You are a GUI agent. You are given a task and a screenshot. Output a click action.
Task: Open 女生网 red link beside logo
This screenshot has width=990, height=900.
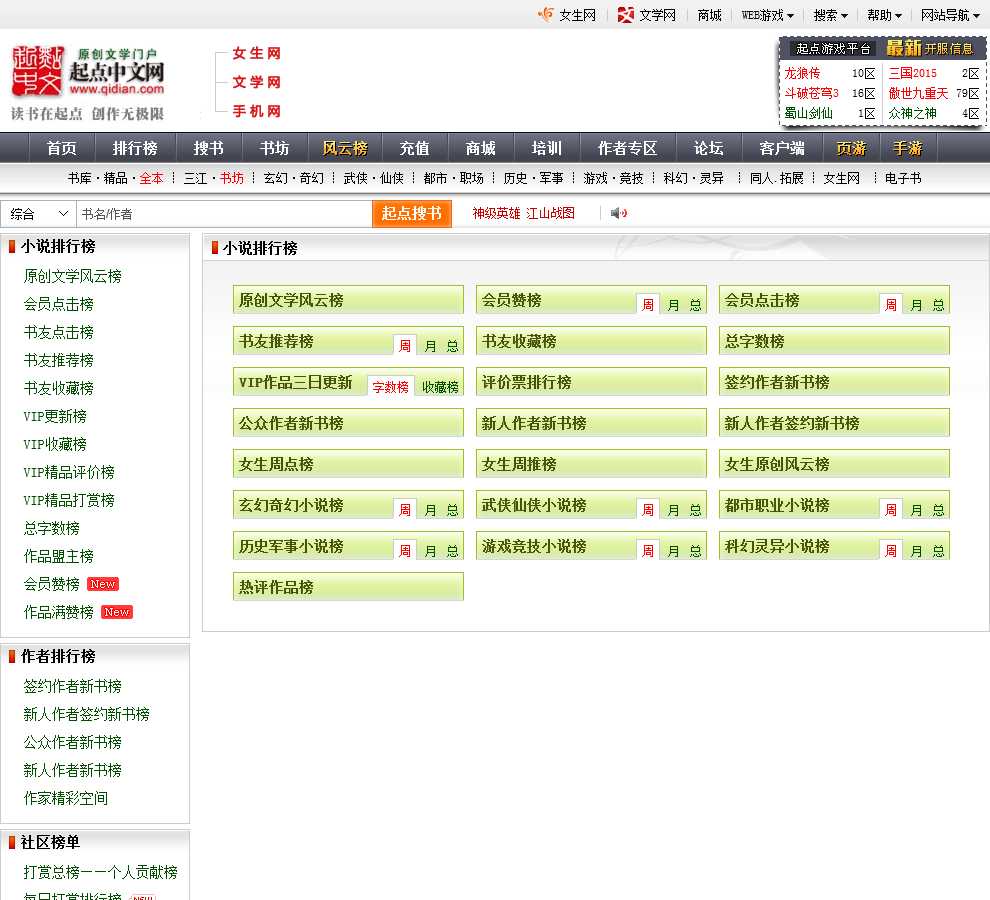point(256,53)
